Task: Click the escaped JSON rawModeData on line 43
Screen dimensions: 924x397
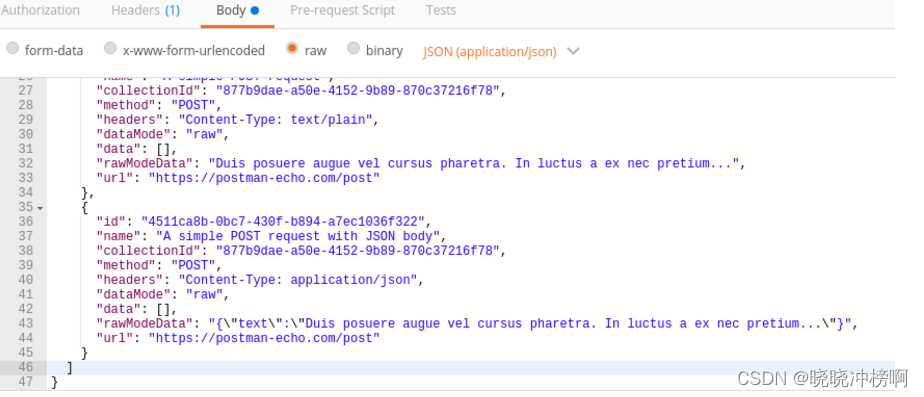Action: (530, 323)
